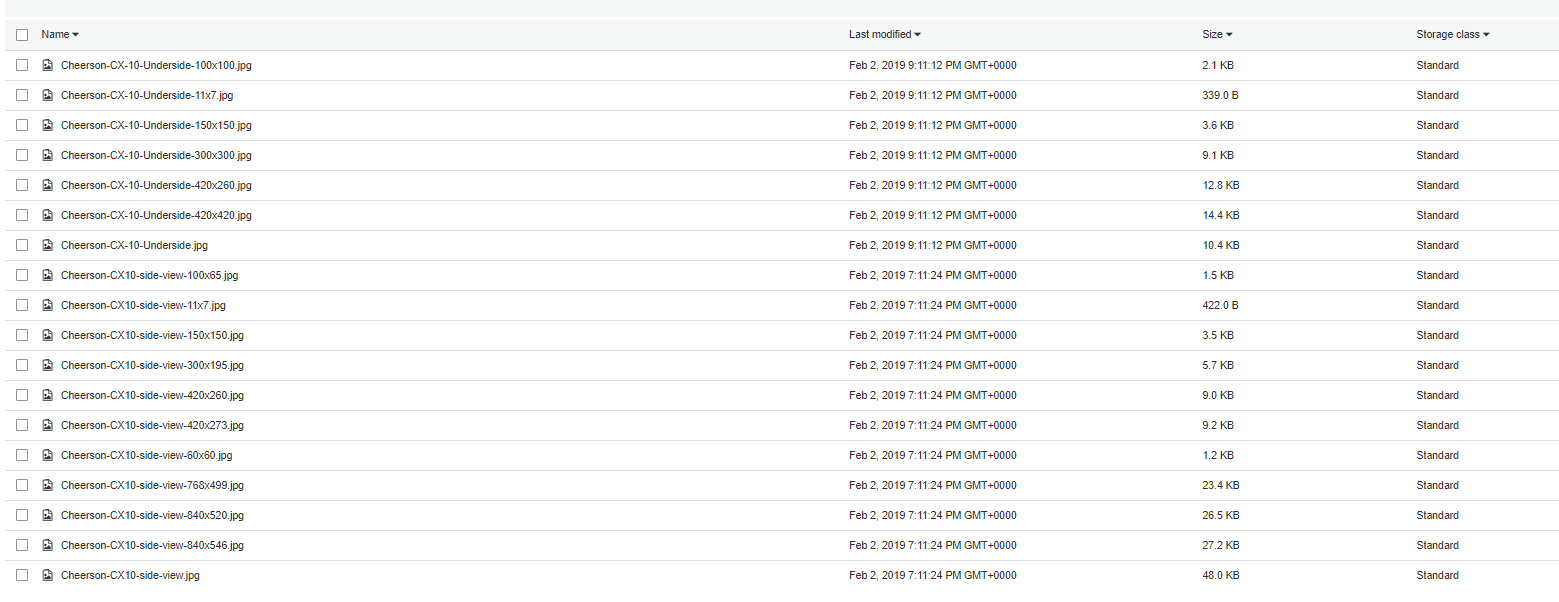Click the file icon for Cheerson-CX10-side-view.jpg

point(47,574)
